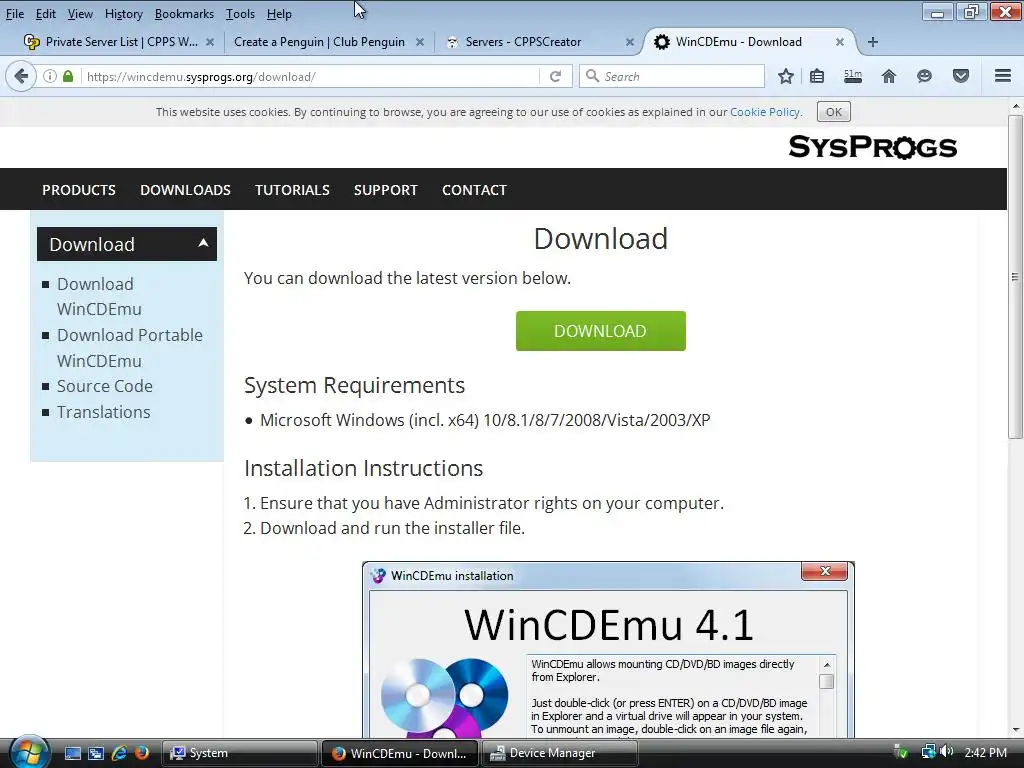Image resolution: width=1024 pixels, height=768 pixels.
Task: Open Translations sidebar link
Action: (x=103, y=412)
